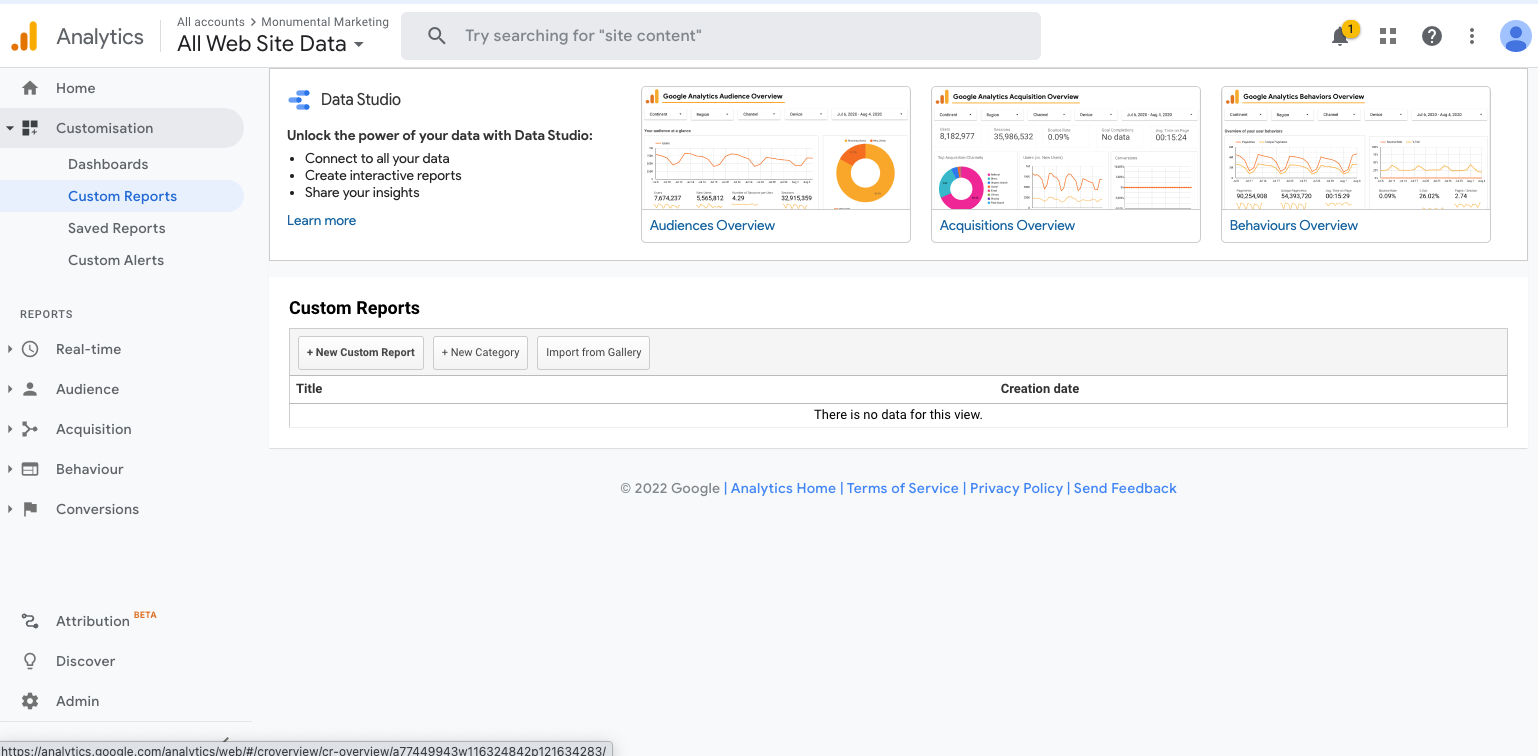Click the Acquisition branching icon

(x=30, y=429)
